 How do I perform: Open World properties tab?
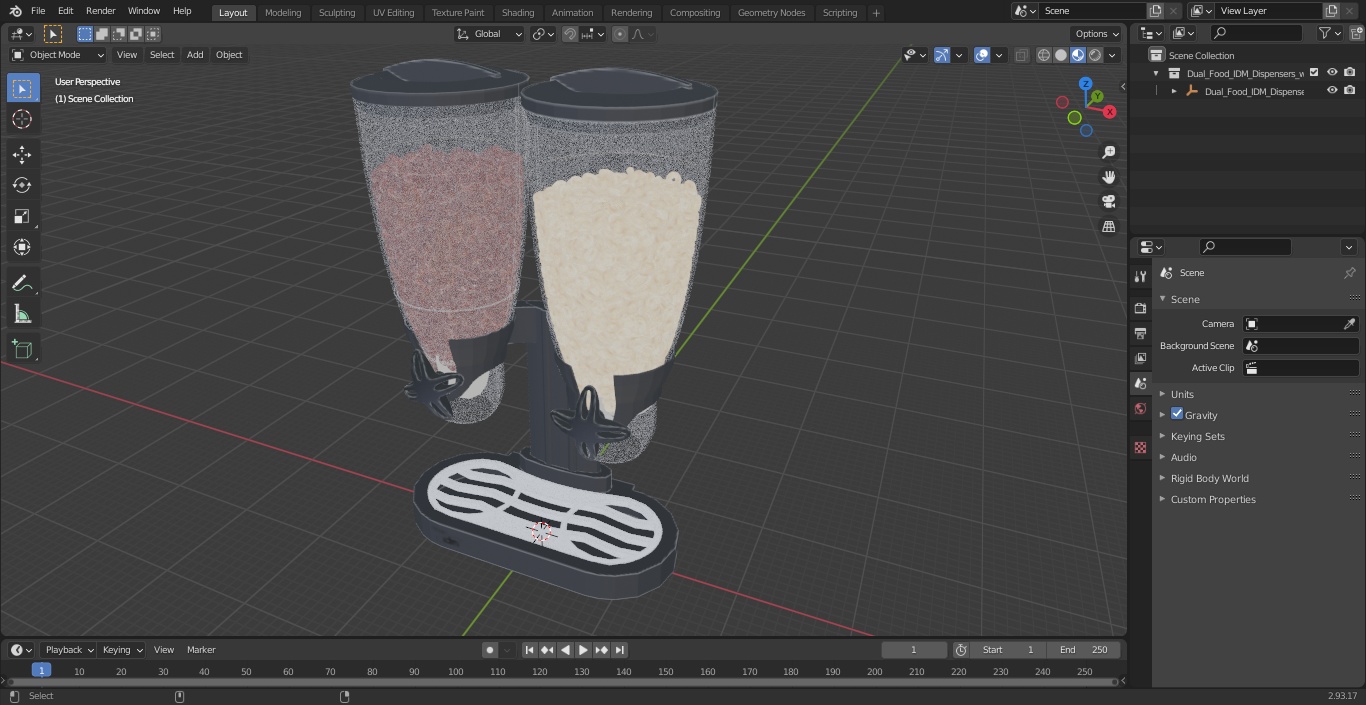(x=1140, y=408)
